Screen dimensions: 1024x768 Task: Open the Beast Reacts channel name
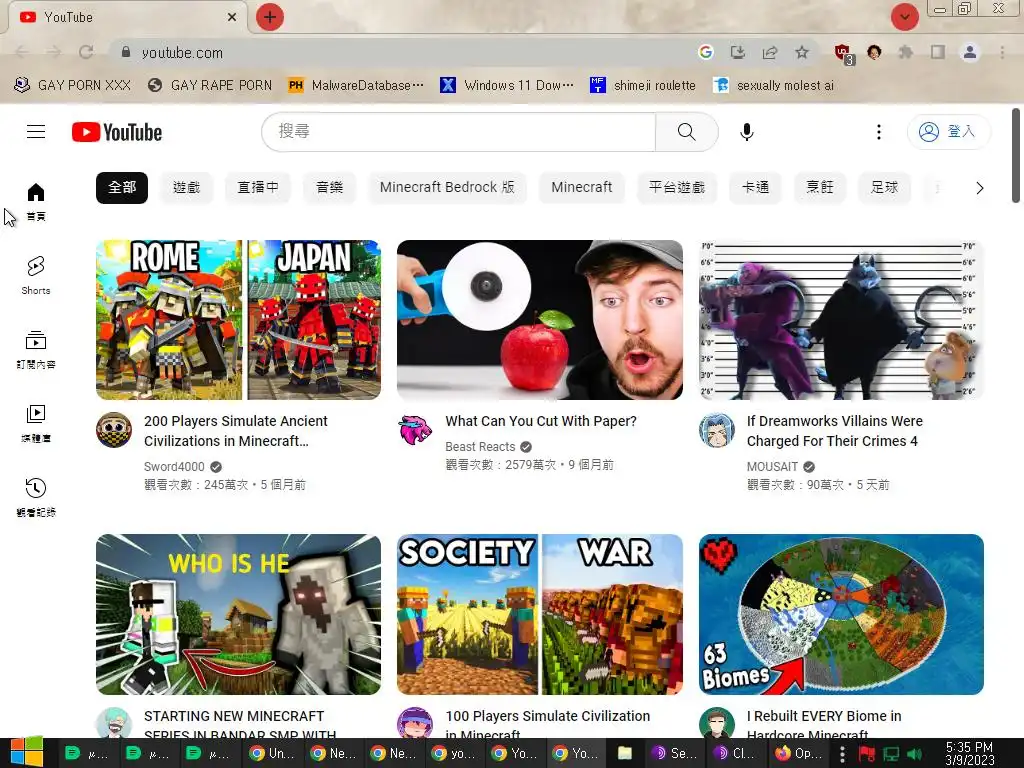coord(480,447)
